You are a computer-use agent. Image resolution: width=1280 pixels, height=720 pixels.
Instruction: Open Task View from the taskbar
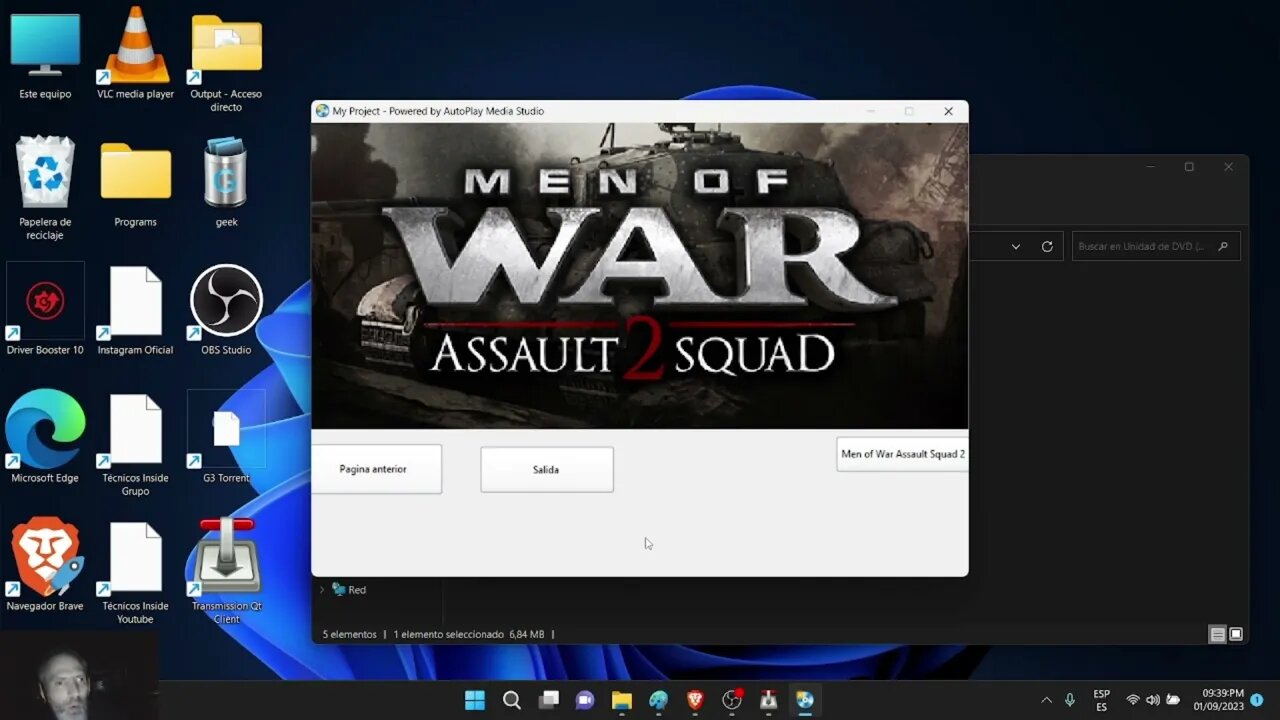[x=549, y=700]
